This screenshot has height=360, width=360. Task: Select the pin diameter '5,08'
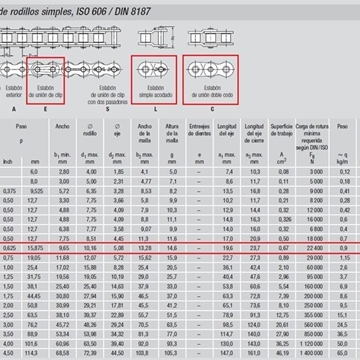click(118, 248)
